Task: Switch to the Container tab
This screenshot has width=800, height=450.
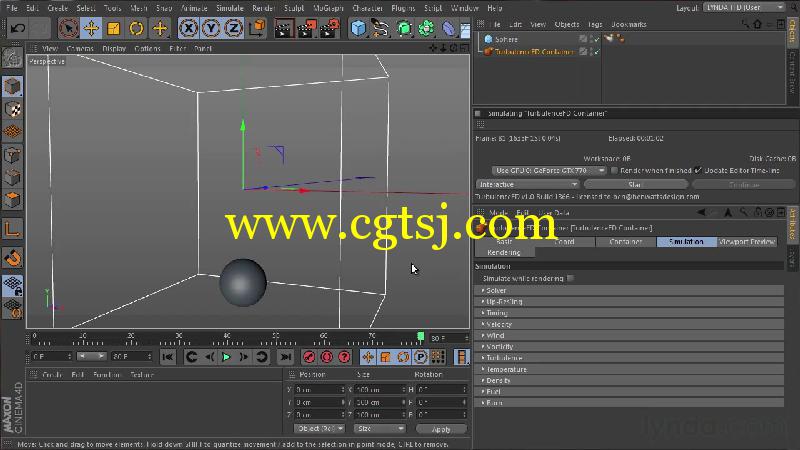Action: click(x=626, y=242)
